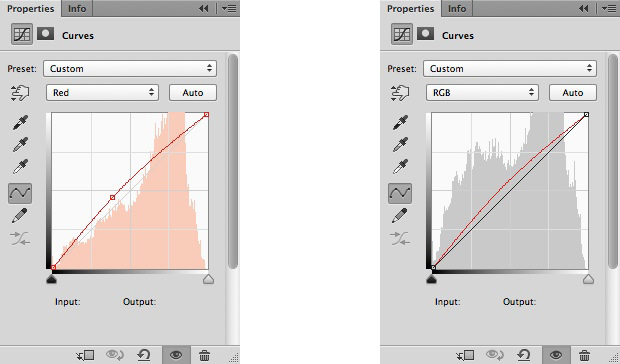The image size is (620, 364).
Task: Reset adjustment defaults in left Red panel
Action: pos(144,355)
